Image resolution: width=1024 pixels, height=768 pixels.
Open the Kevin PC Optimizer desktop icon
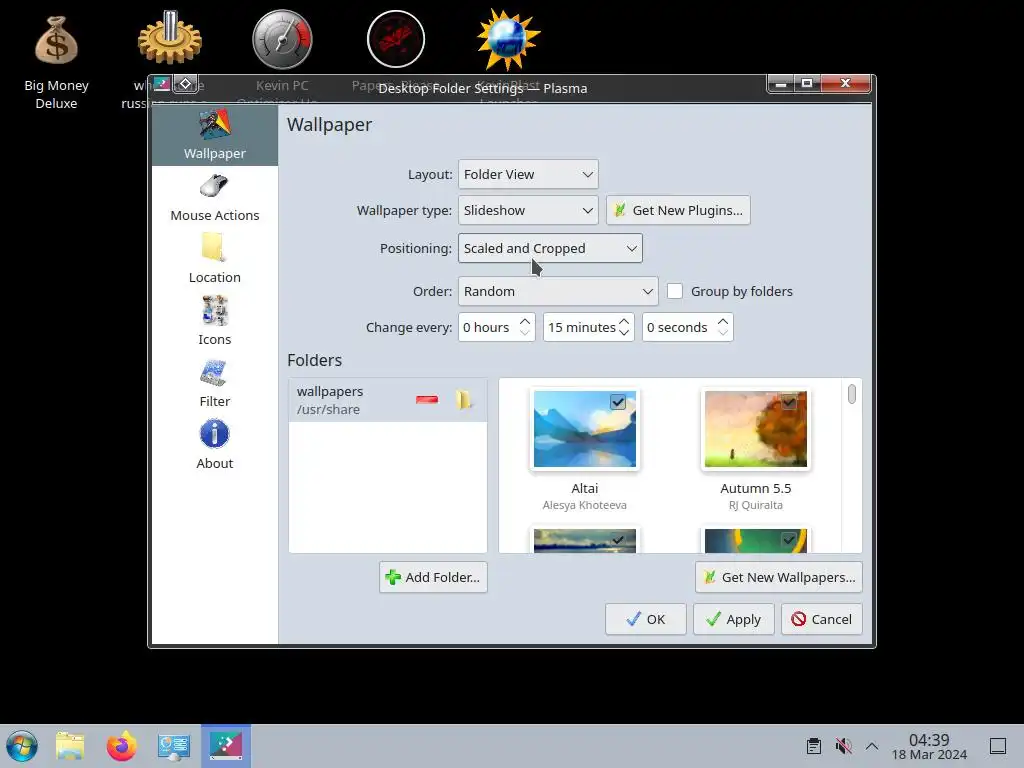point(282,40)
